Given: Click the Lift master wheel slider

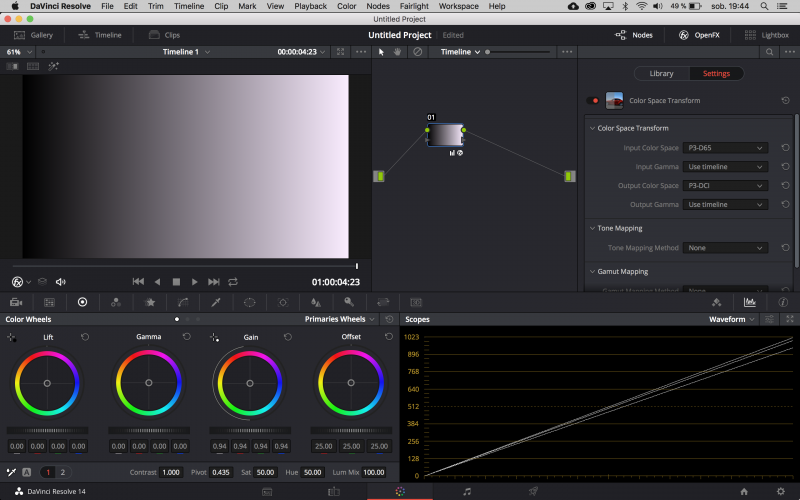Looking at the screenshot, I should 47,431.
